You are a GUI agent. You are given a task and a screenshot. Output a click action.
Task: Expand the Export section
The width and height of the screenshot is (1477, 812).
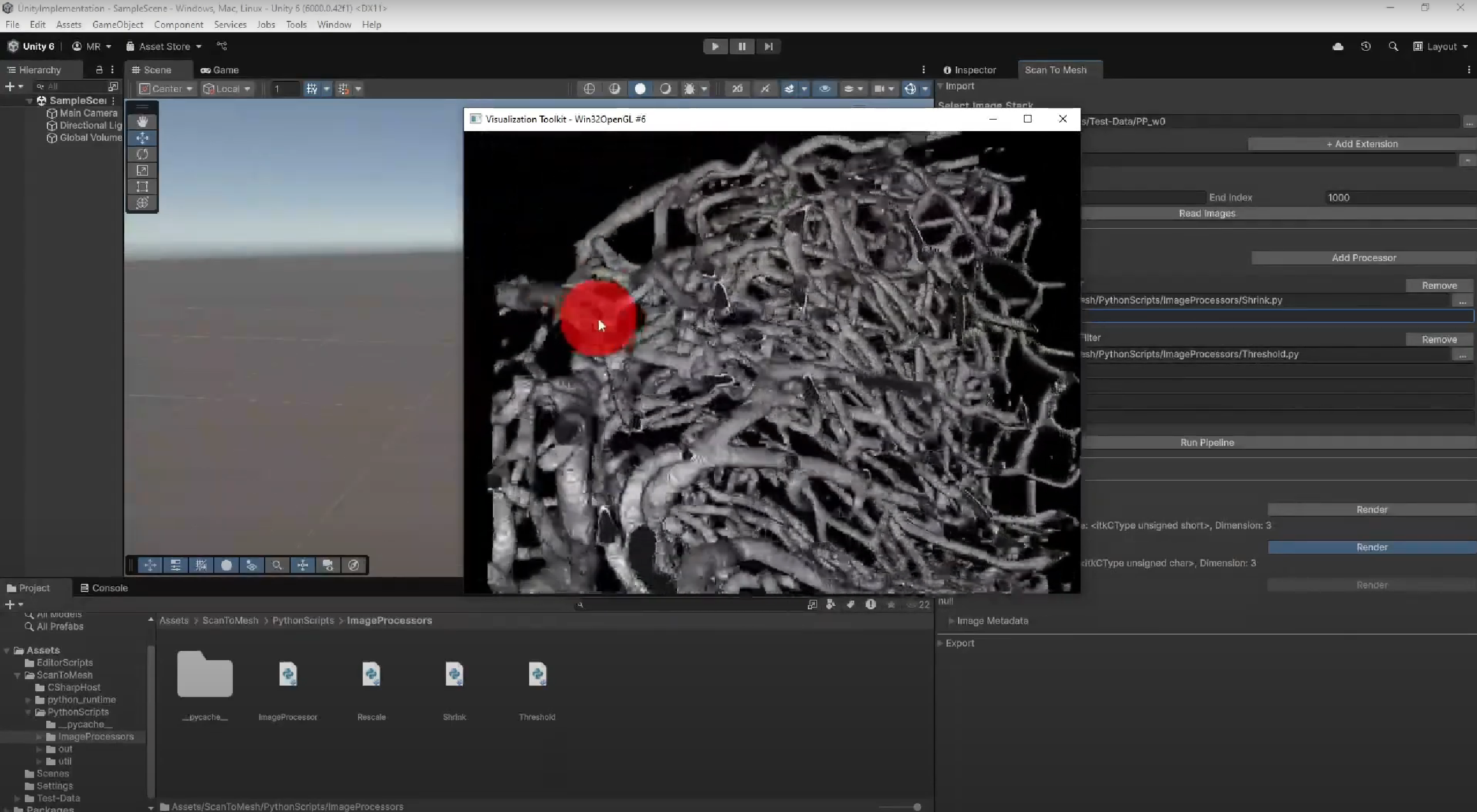coord(959,643)
